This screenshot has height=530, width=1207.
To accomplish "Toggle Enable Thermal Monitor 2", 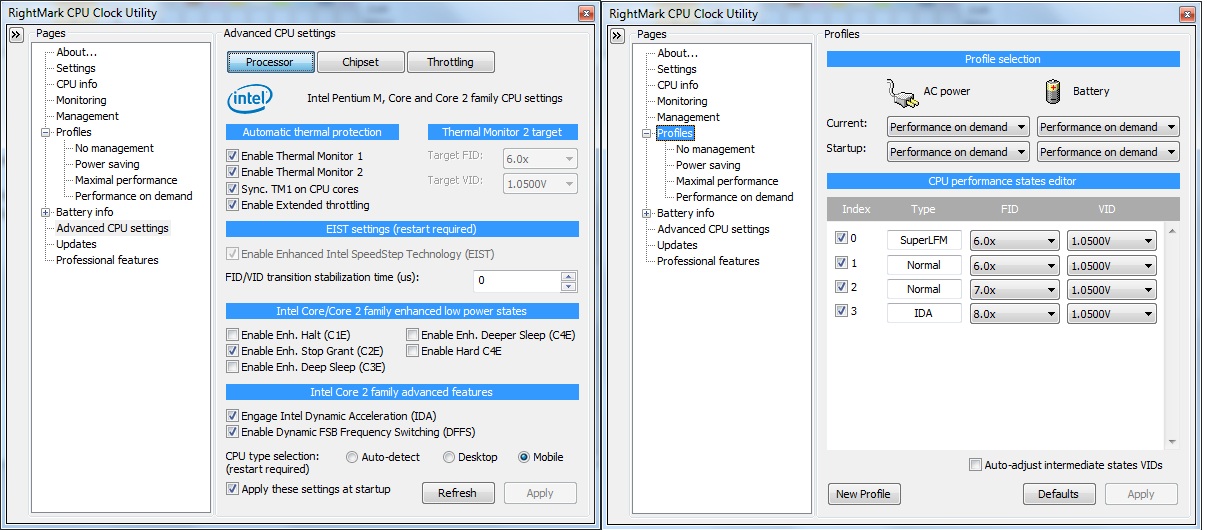I will tap(233, 173).
